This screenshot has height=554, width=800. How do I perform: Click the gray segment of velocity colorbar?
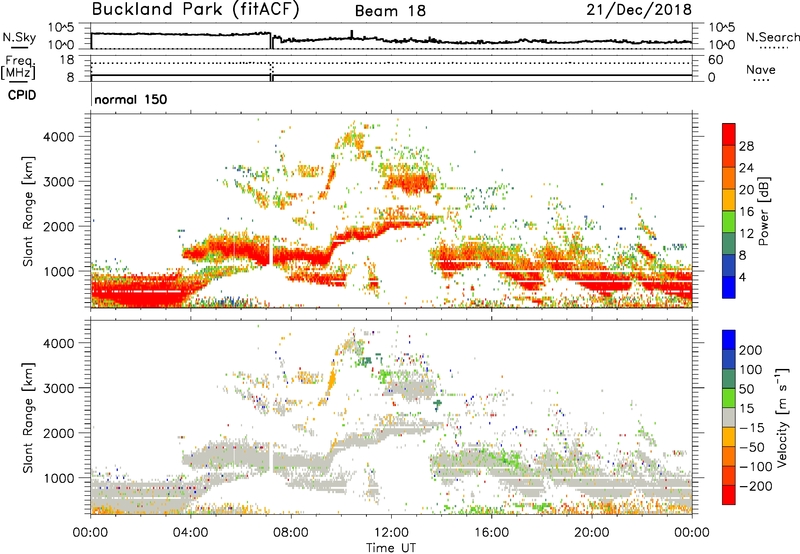[729, 417]
